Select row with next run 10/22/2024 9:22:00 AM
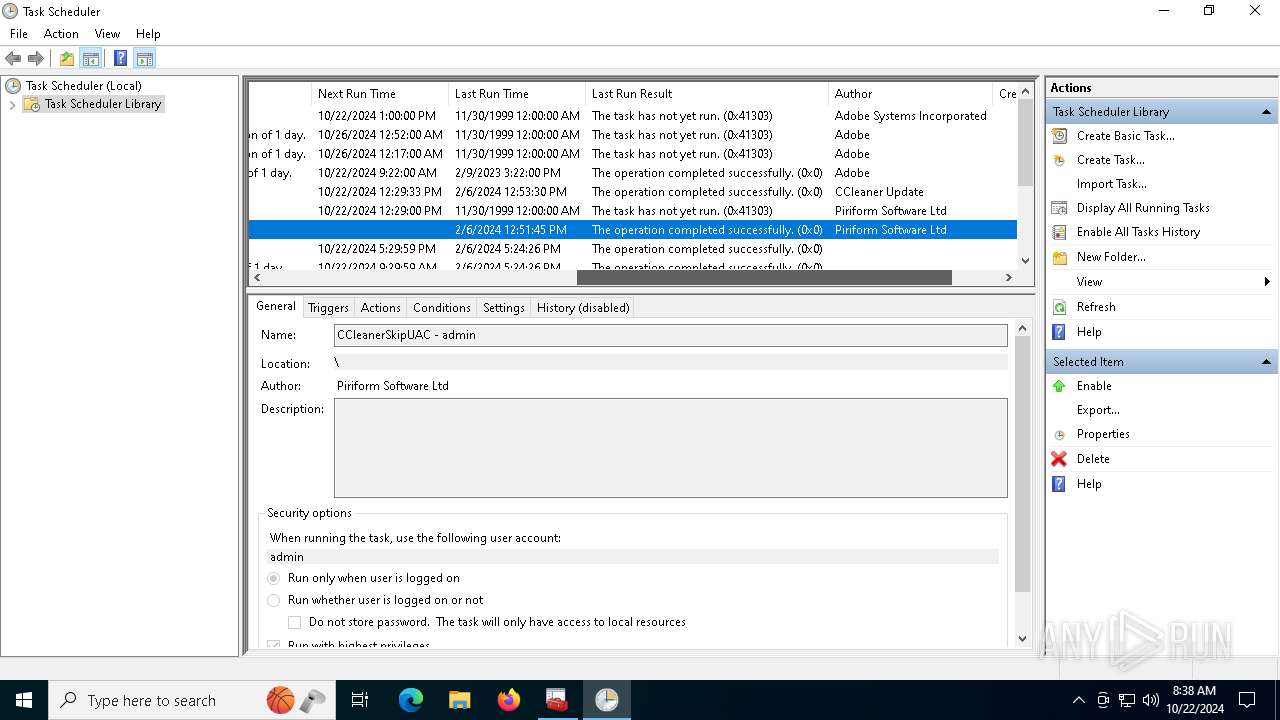The width and height of the screenshot is (1280, 720). click(632, 173)
